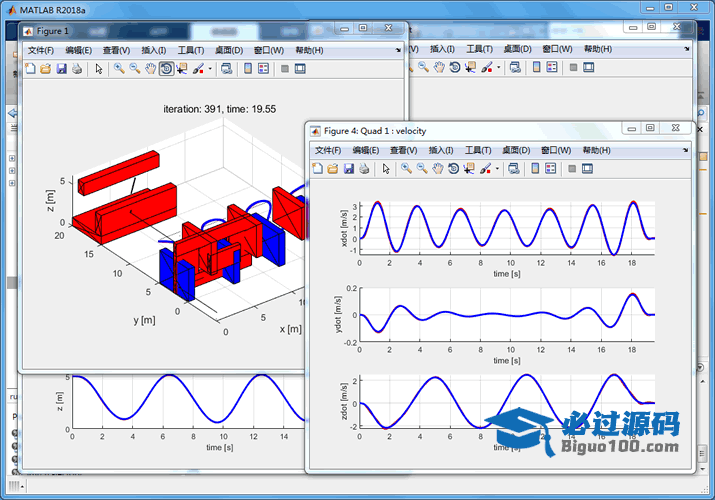Expand brush dropdown arrow in Figure 1 toolbar

(210, 69)
